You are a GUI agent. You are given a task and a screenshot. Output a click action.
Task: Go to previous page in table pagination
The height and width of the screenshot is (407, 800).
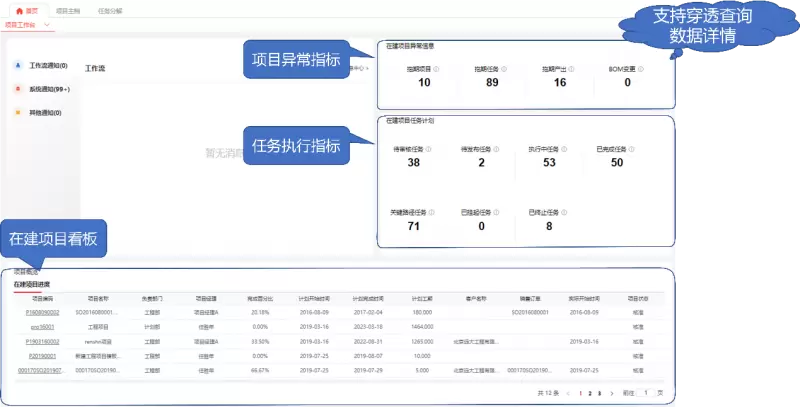point(568,394)
